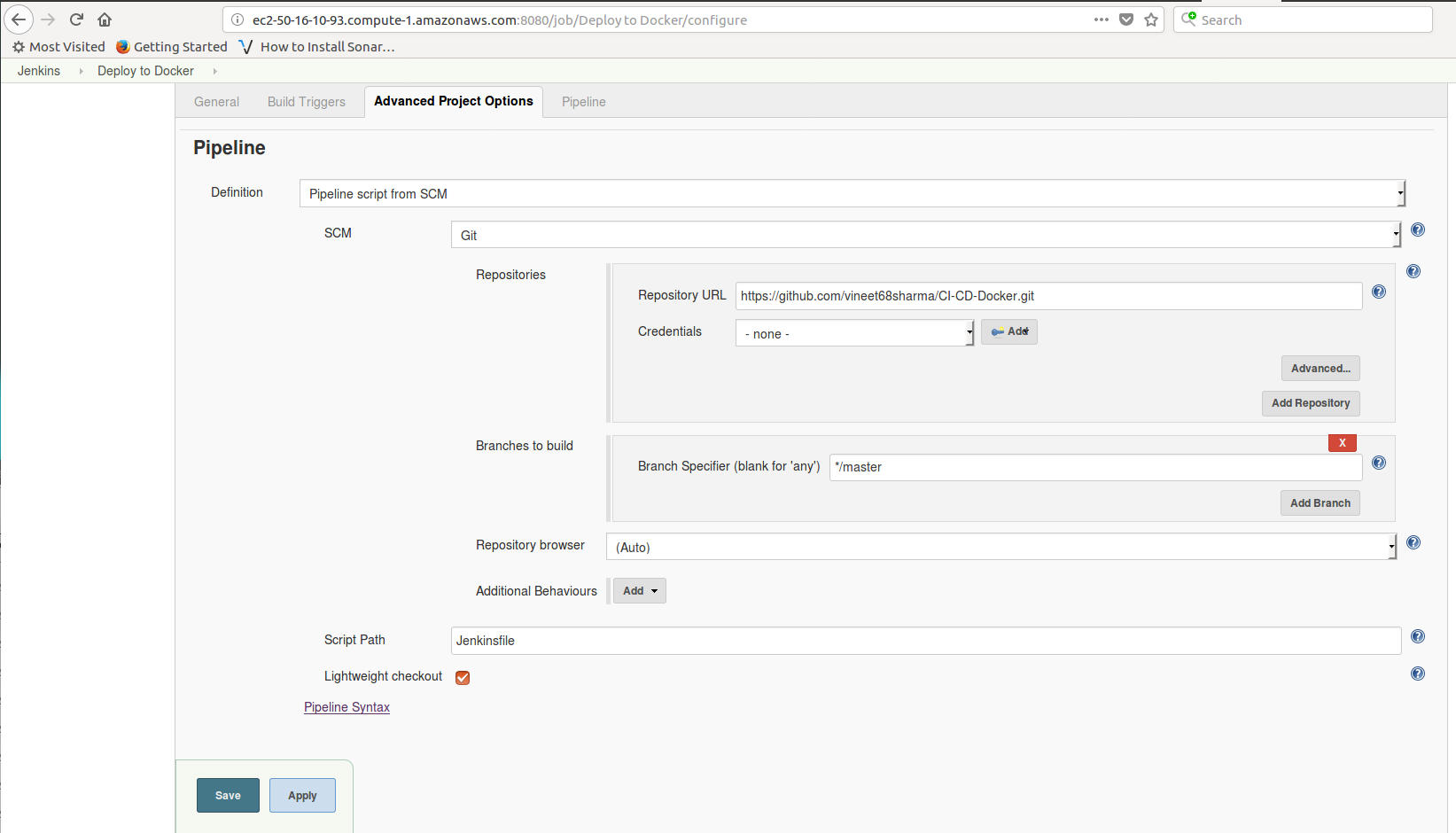Click the Jenkins breadcrumb link
The image size is (1456, 833).
[x=39, y=71]
